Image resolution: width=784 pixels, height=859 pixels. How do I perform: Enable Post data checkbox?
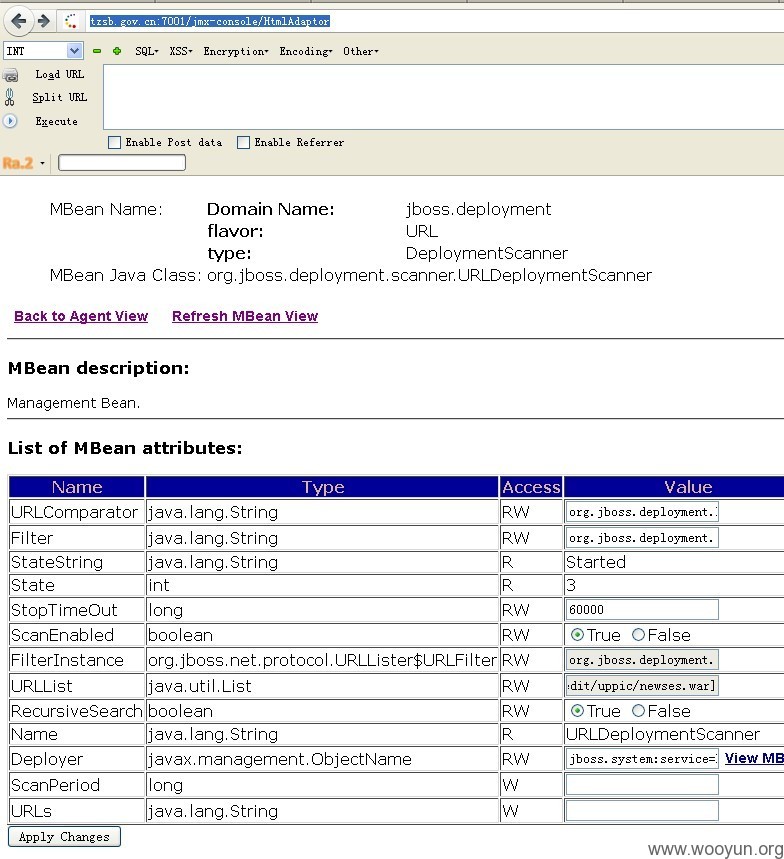pos(115,142)
